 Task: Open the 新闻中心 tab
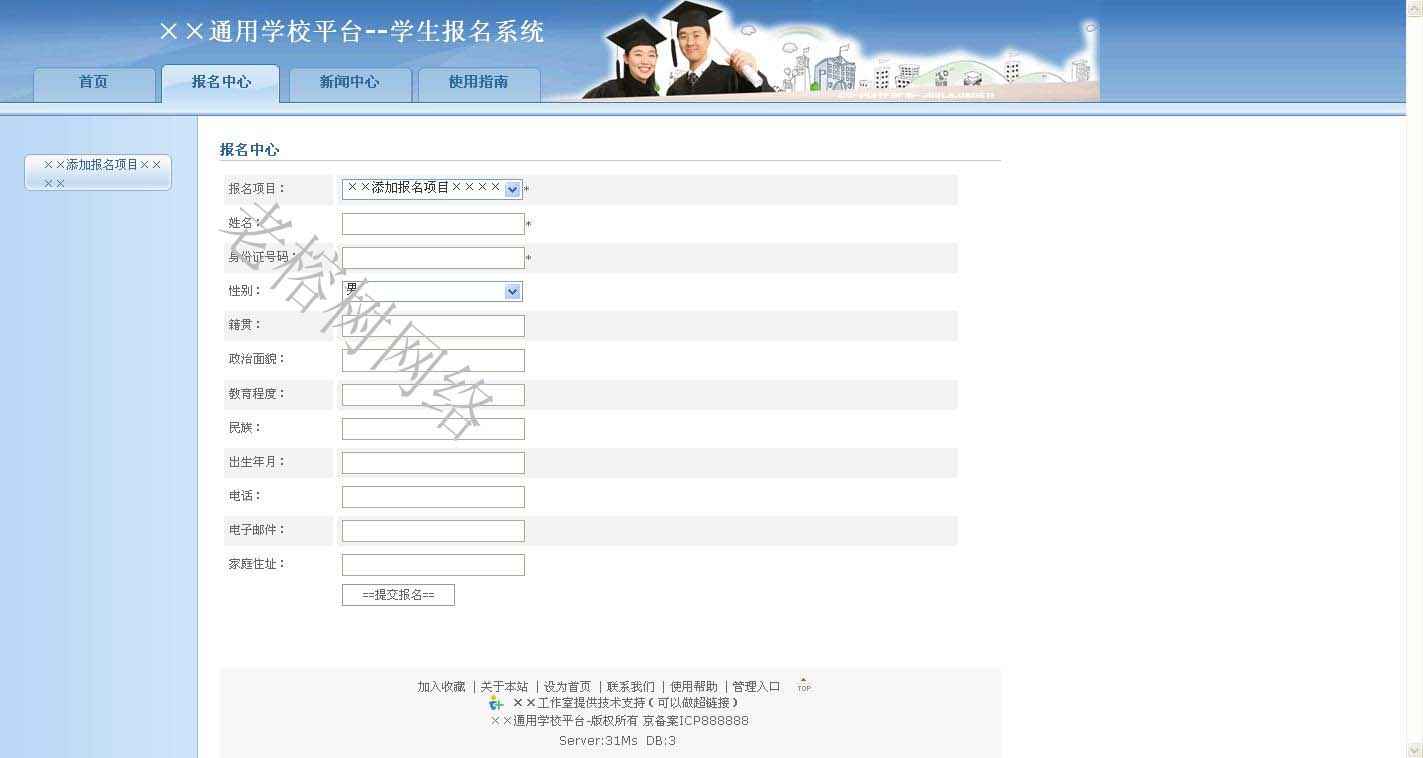coord(350,83)
